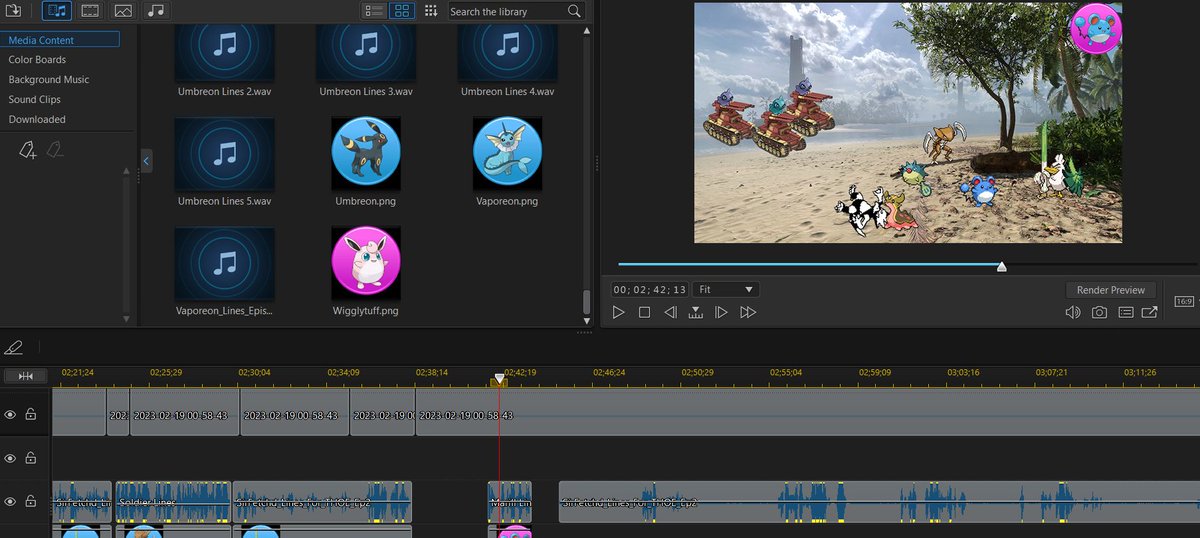Open the seek-by unit options
1200x538 pixels.
click(695, 312)
